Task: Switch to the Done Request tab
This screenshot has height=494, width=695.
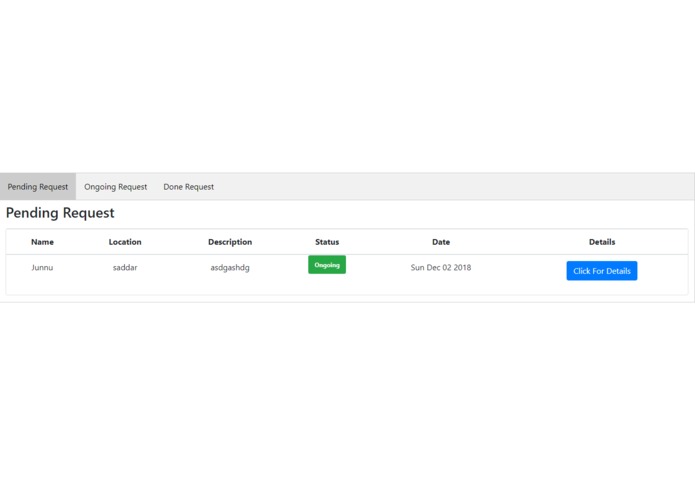Action: point(188,187)
